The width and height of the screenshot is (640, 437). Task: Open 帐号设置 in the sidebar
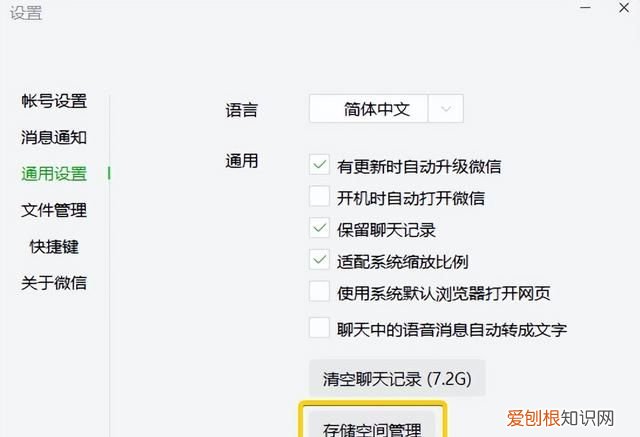pos(54,101)
